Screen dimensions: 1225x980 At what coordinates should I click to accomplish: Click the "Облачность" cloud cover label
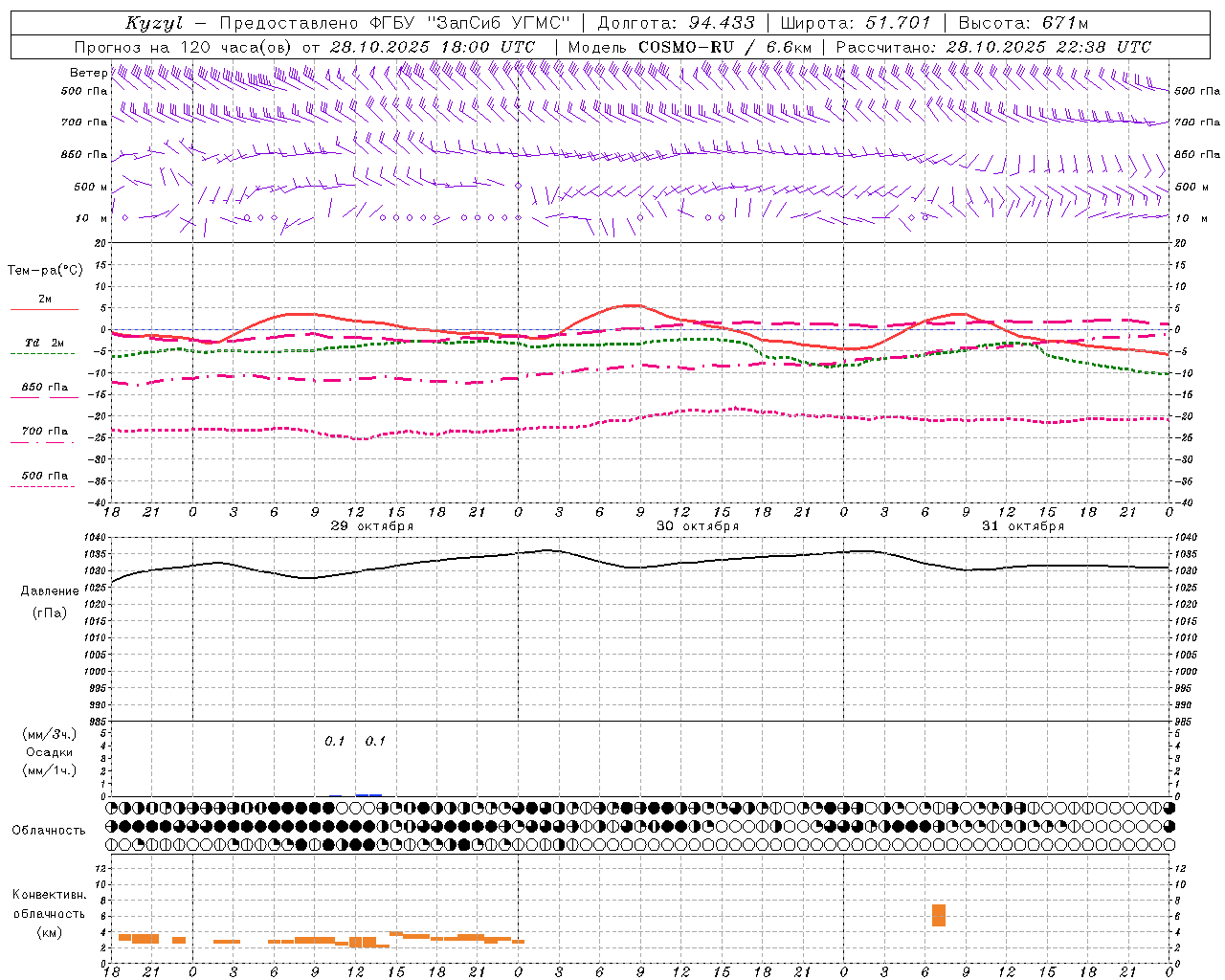pyautogui.click(x=49, y=831)
